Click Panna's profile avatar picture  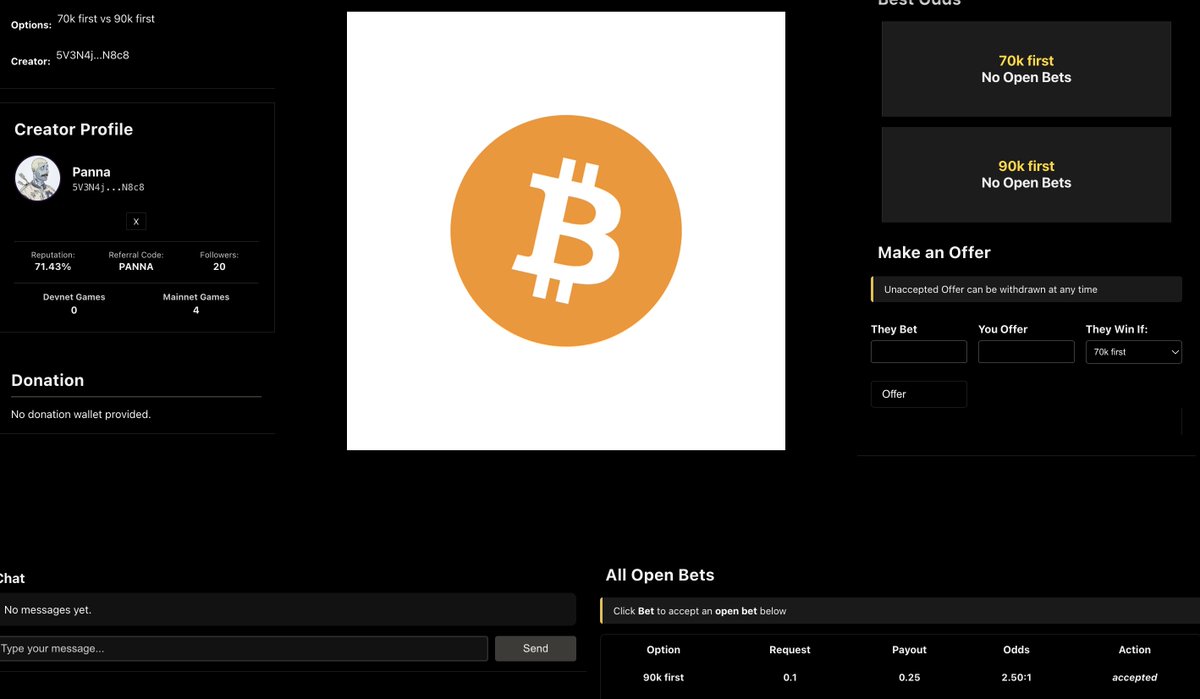tap(38, 179)
